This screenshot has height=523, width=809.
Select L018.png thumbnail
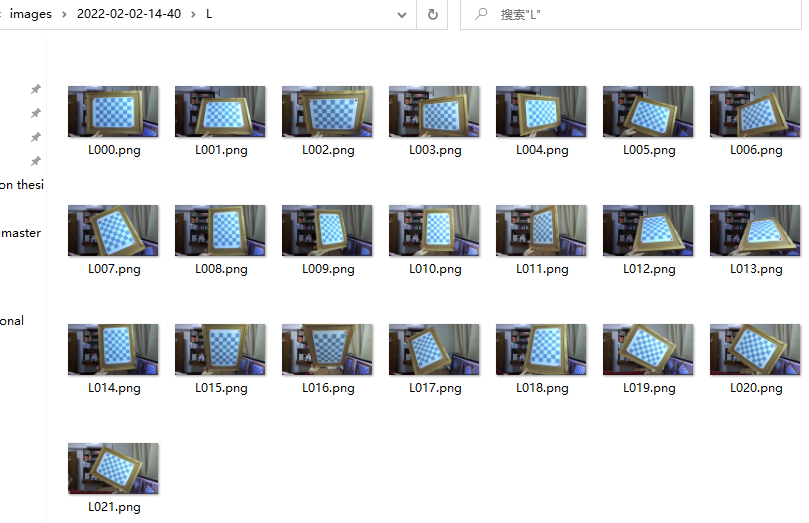pos(541,350)
